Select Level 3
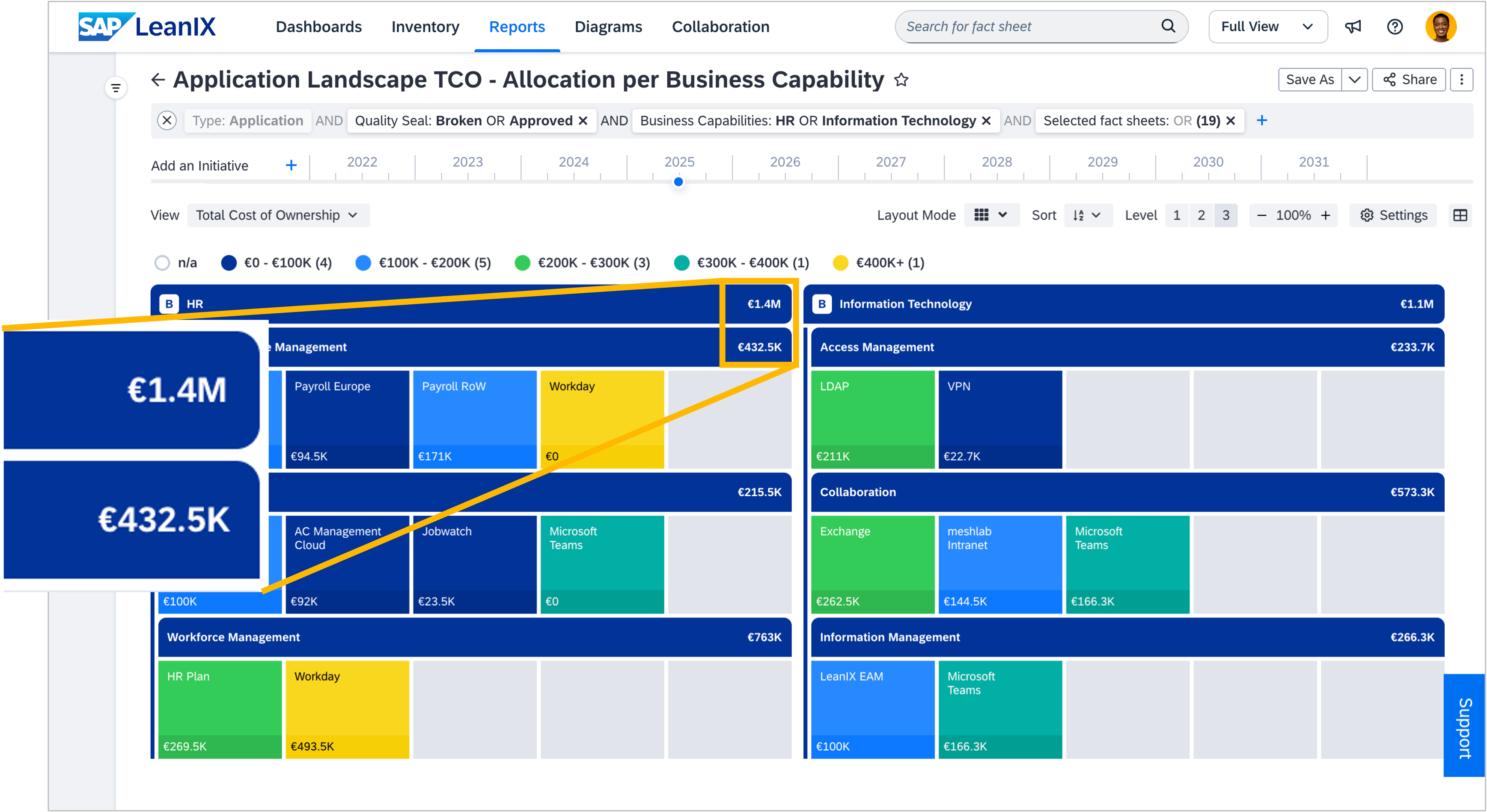1487x812 pixels. (1225, 215)
